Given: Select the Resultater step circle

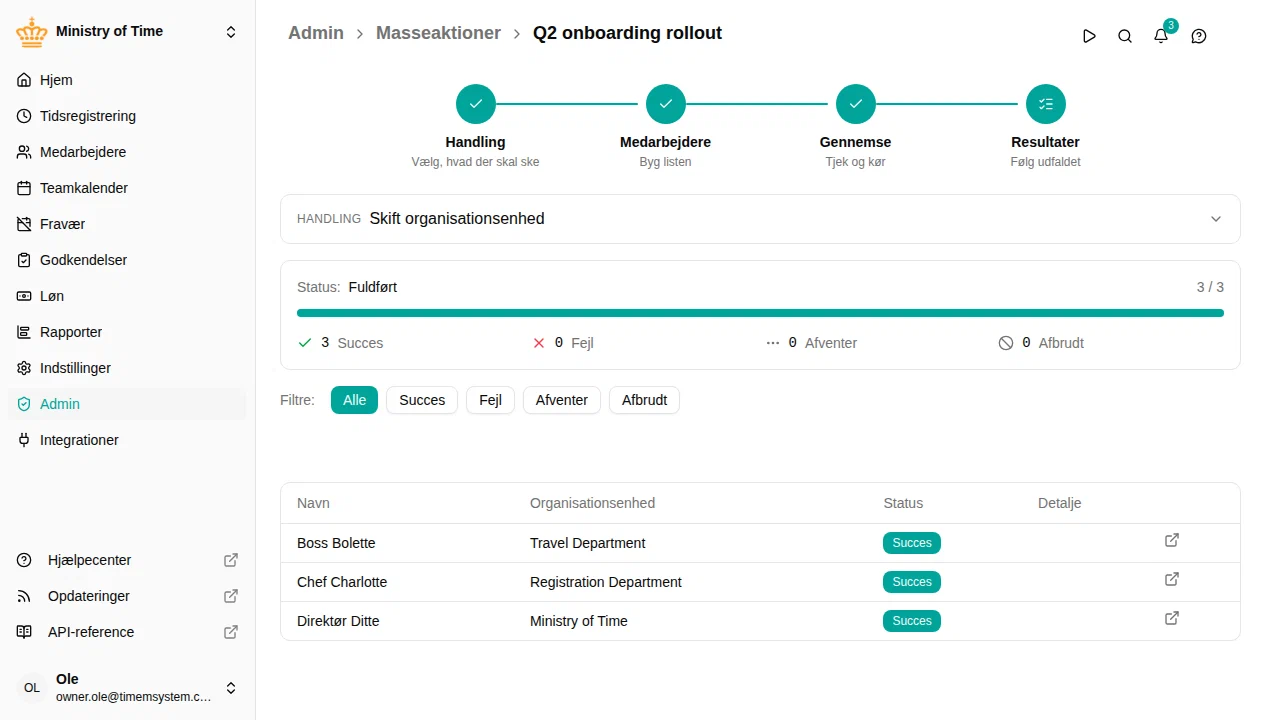Looking at the screenshot, I should tap(1046, 104).
